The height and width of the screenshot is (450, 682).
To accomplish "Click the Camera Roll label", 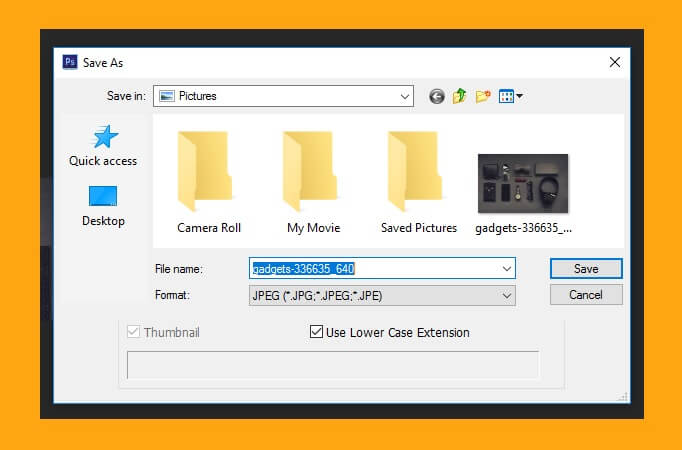I will point(209,228).
